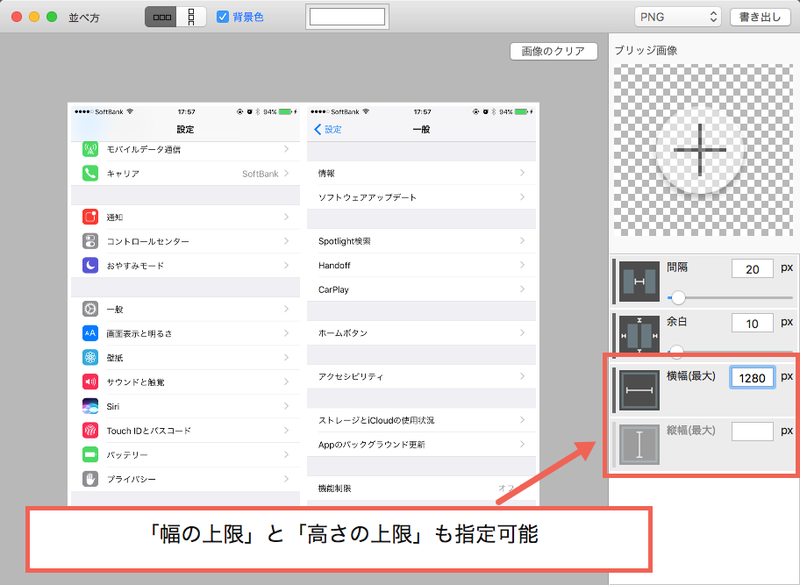Click the red 通知 icon
Viewport: 800px width, 585px height.
[90, 217]
